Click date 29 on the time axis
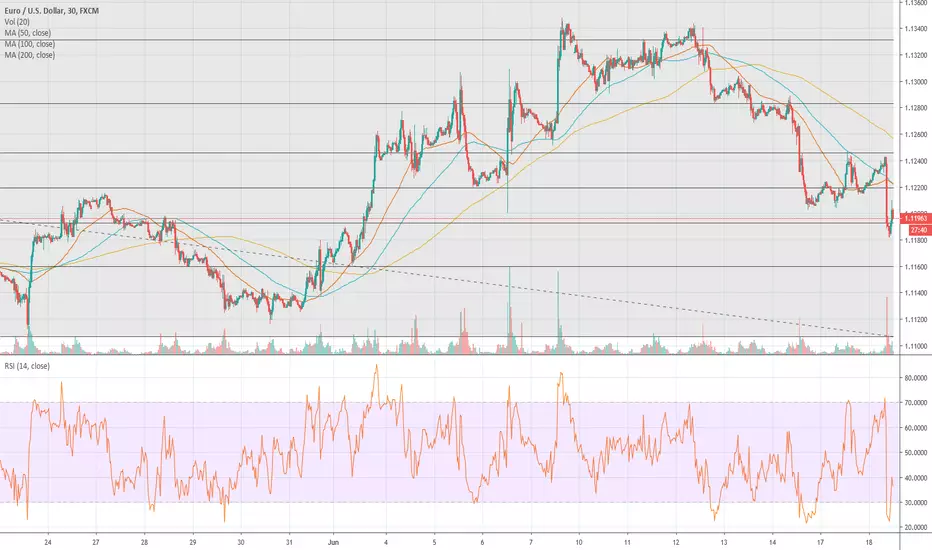This screenshot has width=932, height=550. pyautogui.click(x=193, y=542)
